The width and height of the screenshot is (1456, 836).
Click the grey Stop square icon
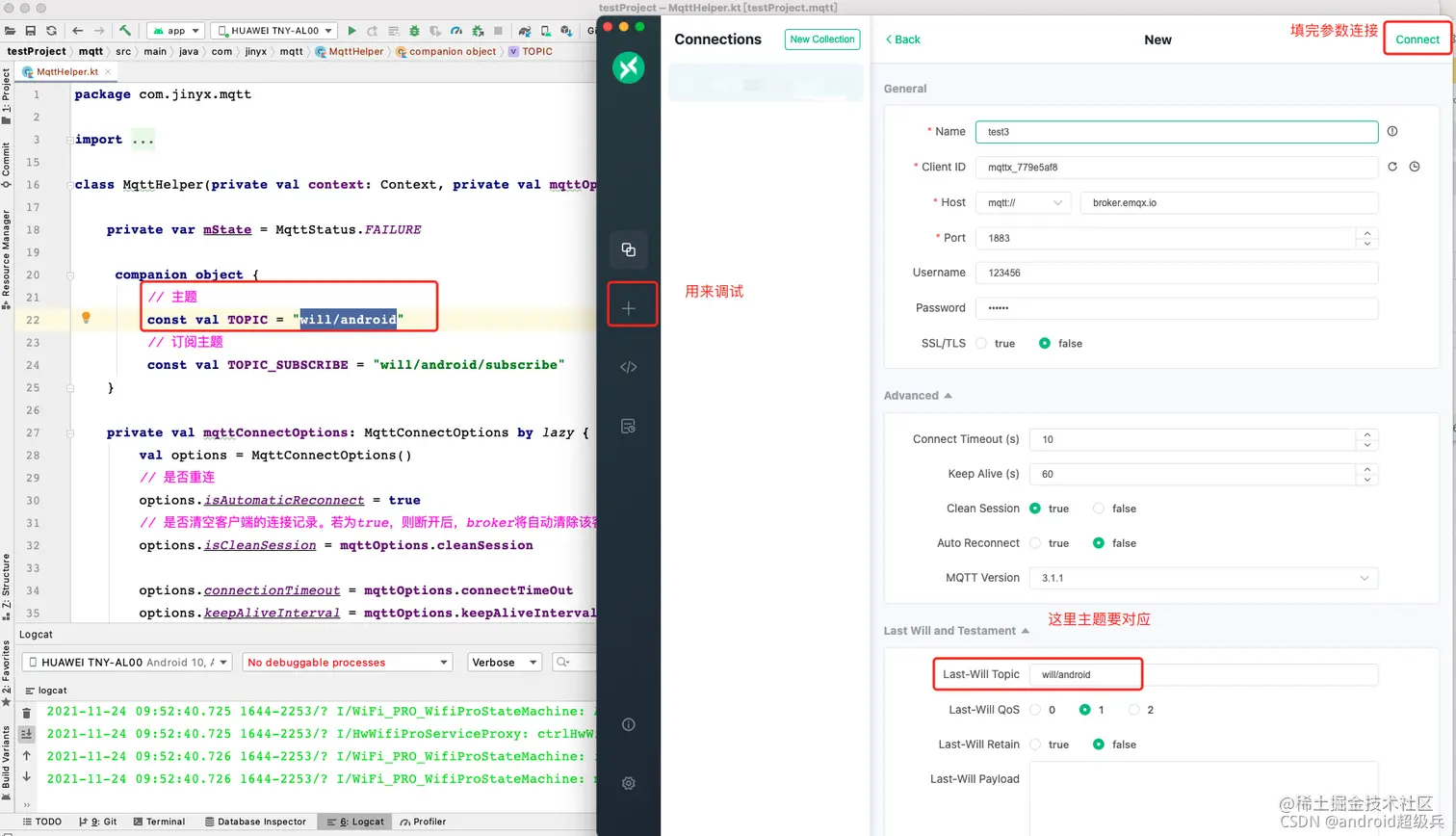point(498,31)
